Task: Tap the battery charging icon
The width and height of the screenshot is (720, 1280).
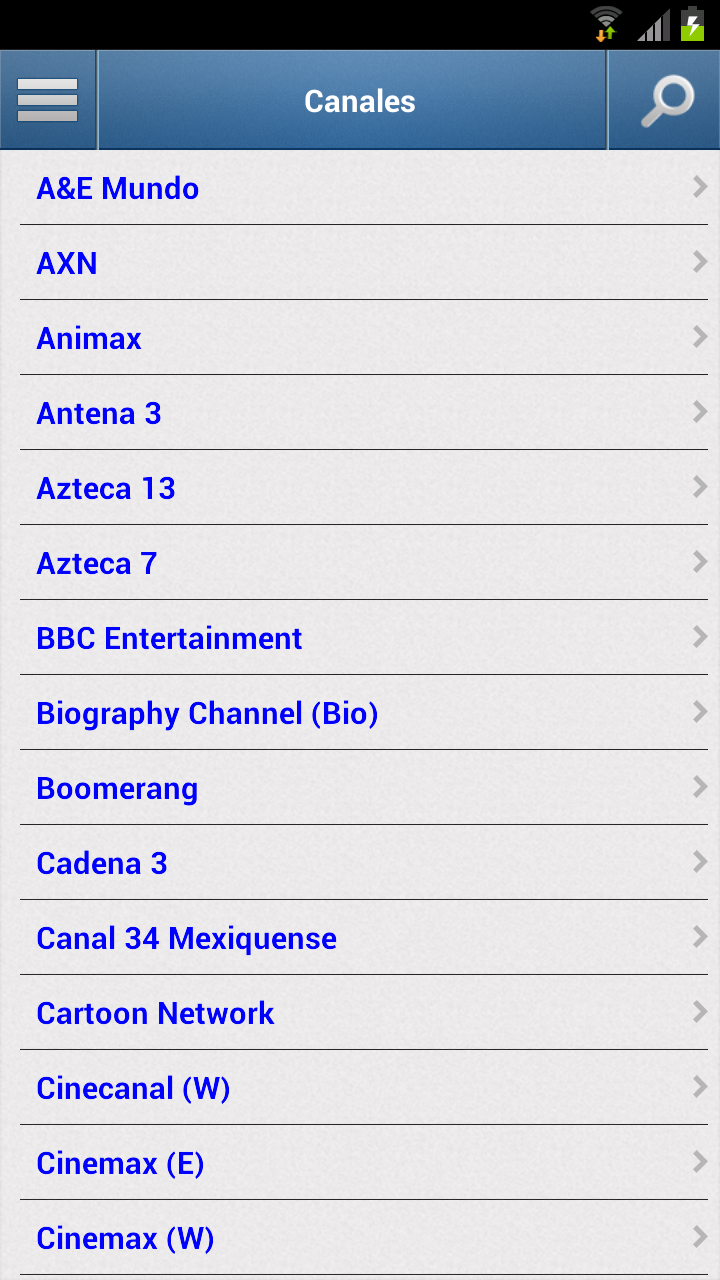Action: (x=692, y=23)
